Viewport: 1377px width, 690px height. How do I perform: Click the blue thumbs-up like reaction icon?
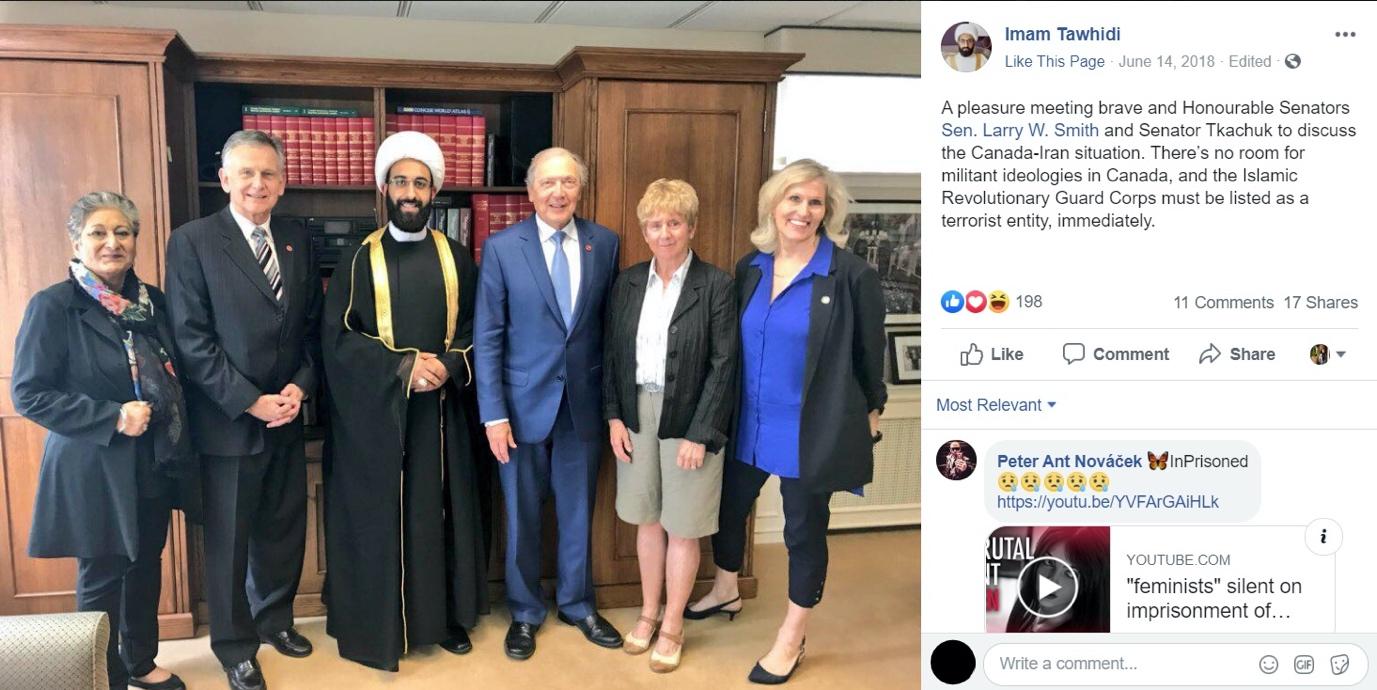(x=952, y=301)
